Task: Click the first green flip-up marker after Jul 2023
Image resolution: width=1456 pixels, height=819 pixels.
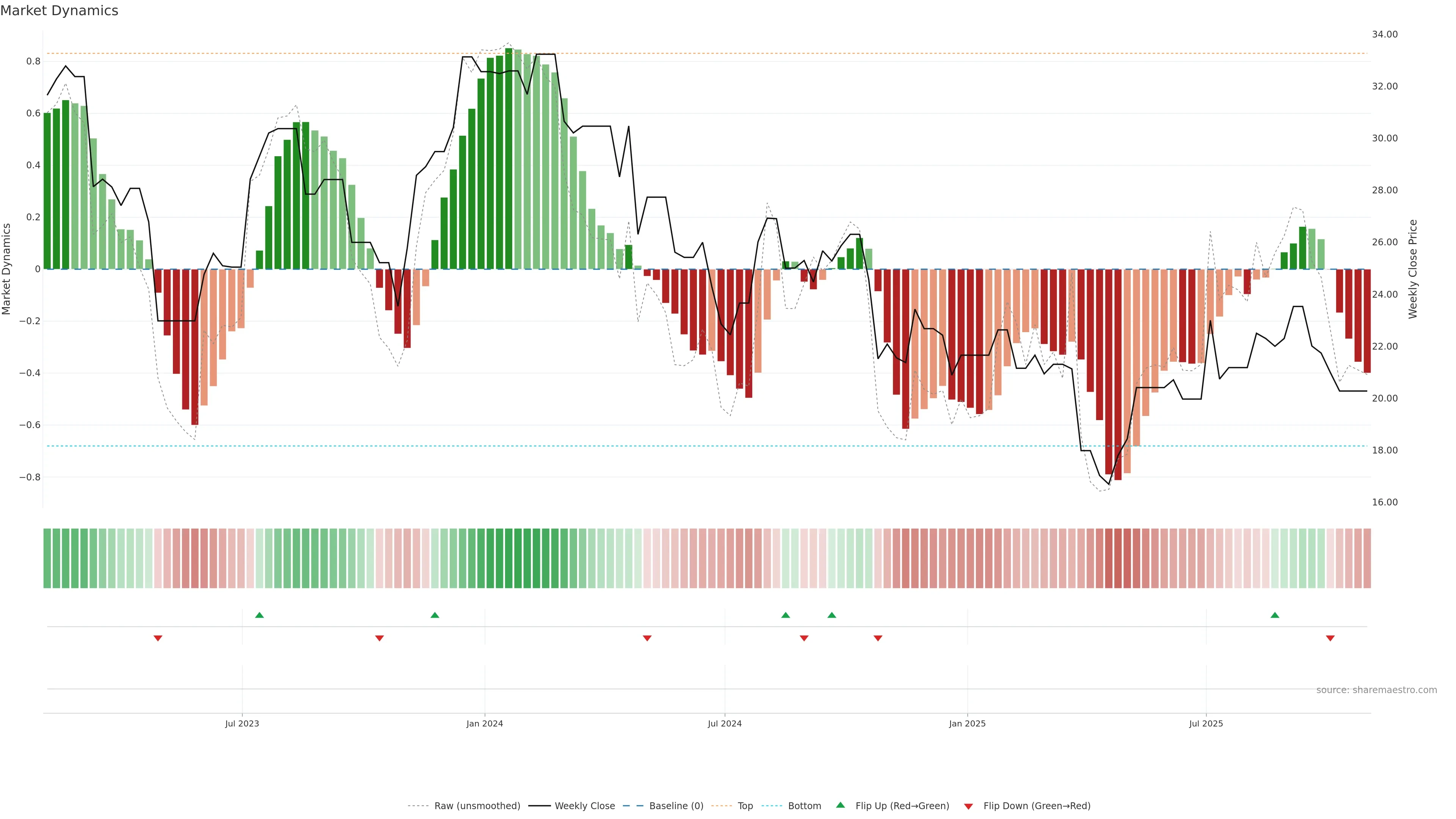Action: (x=259, y=615)
